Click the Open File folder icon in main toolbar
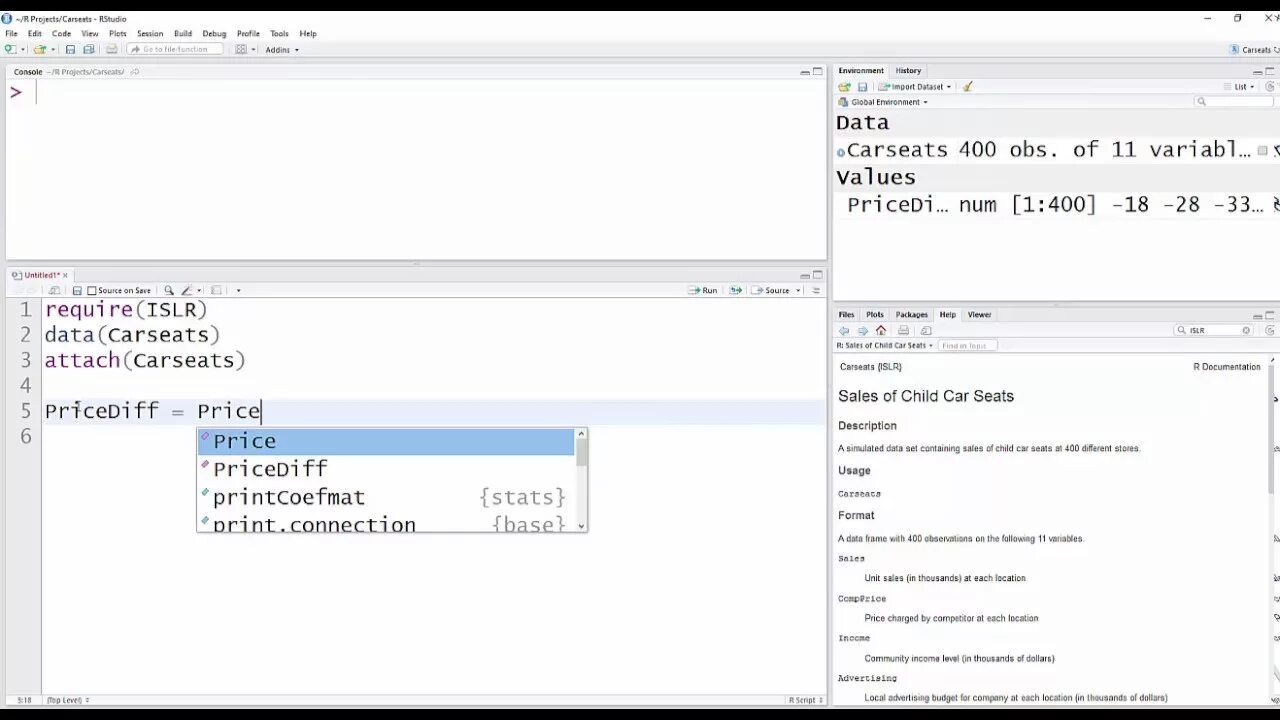Screen dimensions: 1280x720 pos(39,49)
